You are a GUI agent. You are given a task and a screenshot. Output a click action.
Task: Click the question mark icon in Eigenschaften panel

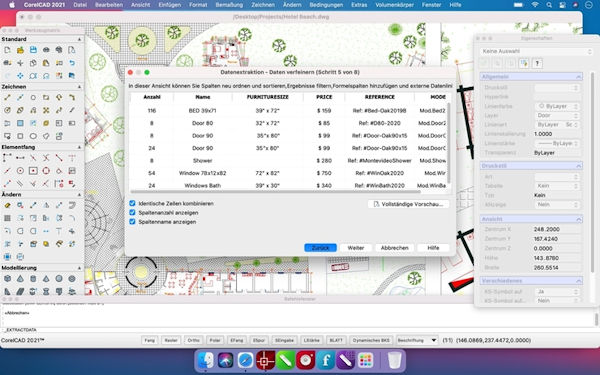[x=537, y=63]
